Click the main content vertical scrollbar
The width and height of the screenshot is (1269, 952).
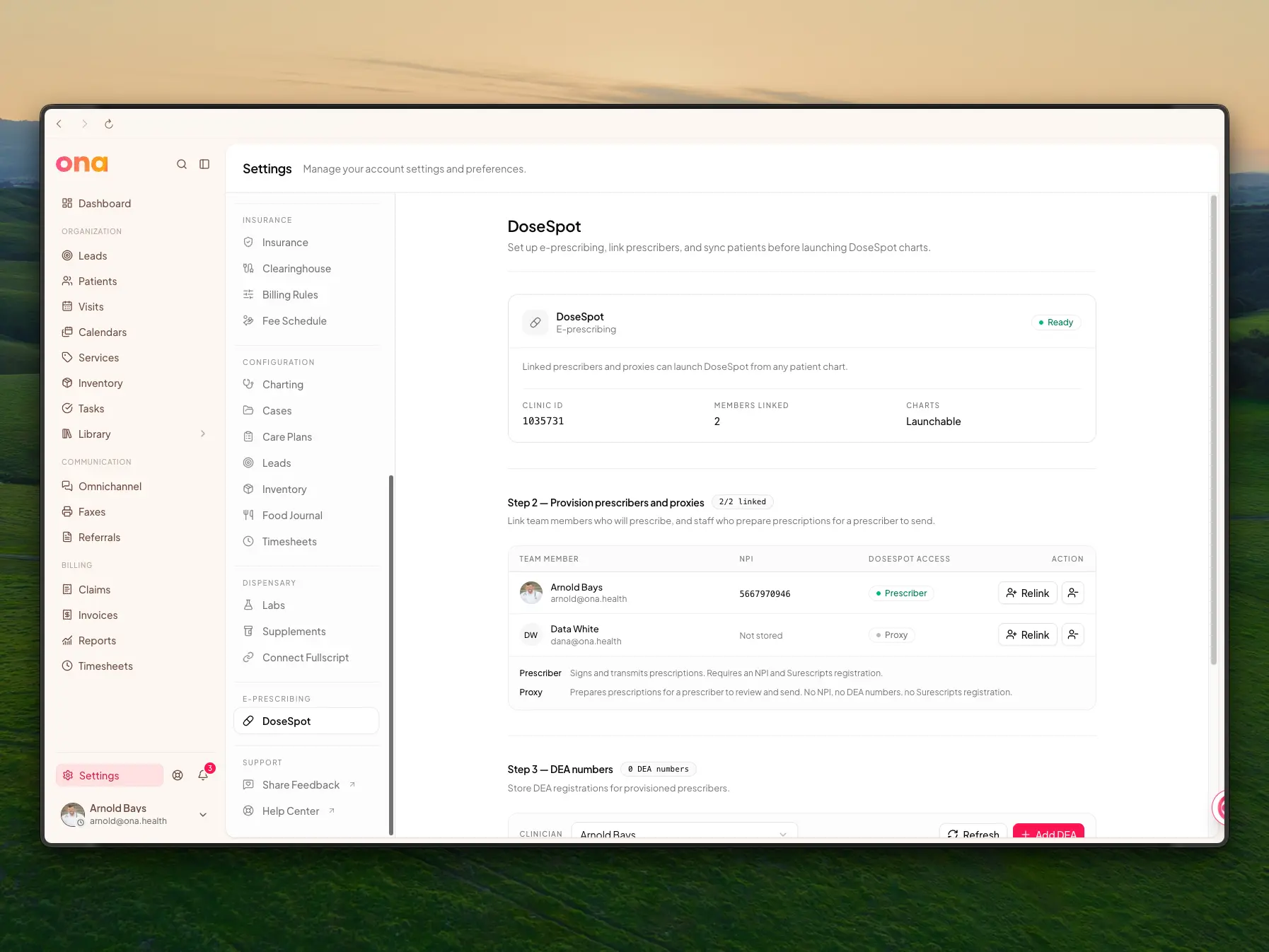click(x=1214, y=430)
